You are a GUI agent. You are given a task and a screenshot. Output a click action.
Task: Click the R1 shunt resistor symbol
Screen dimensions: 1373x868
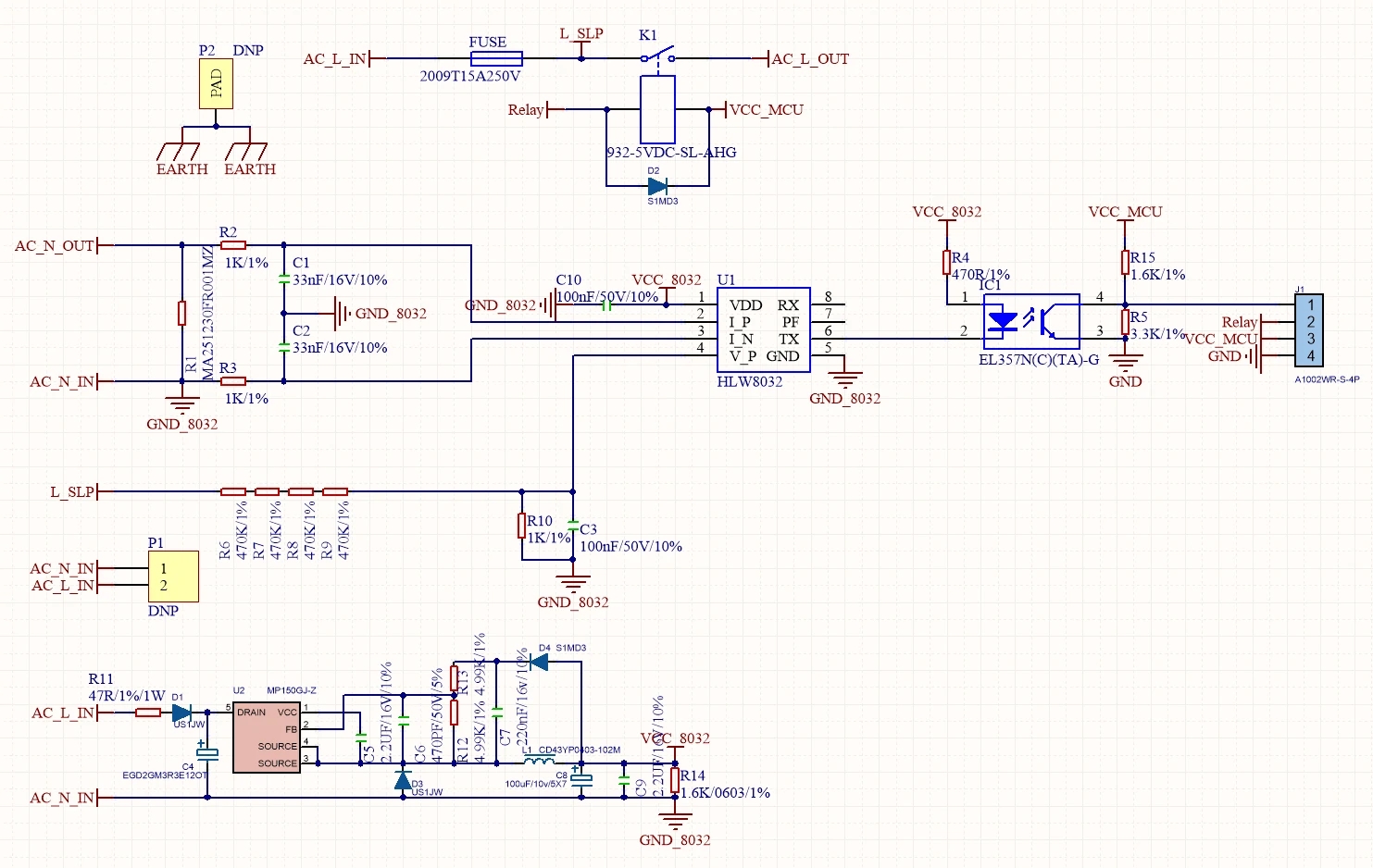click(x=182, y=314)
